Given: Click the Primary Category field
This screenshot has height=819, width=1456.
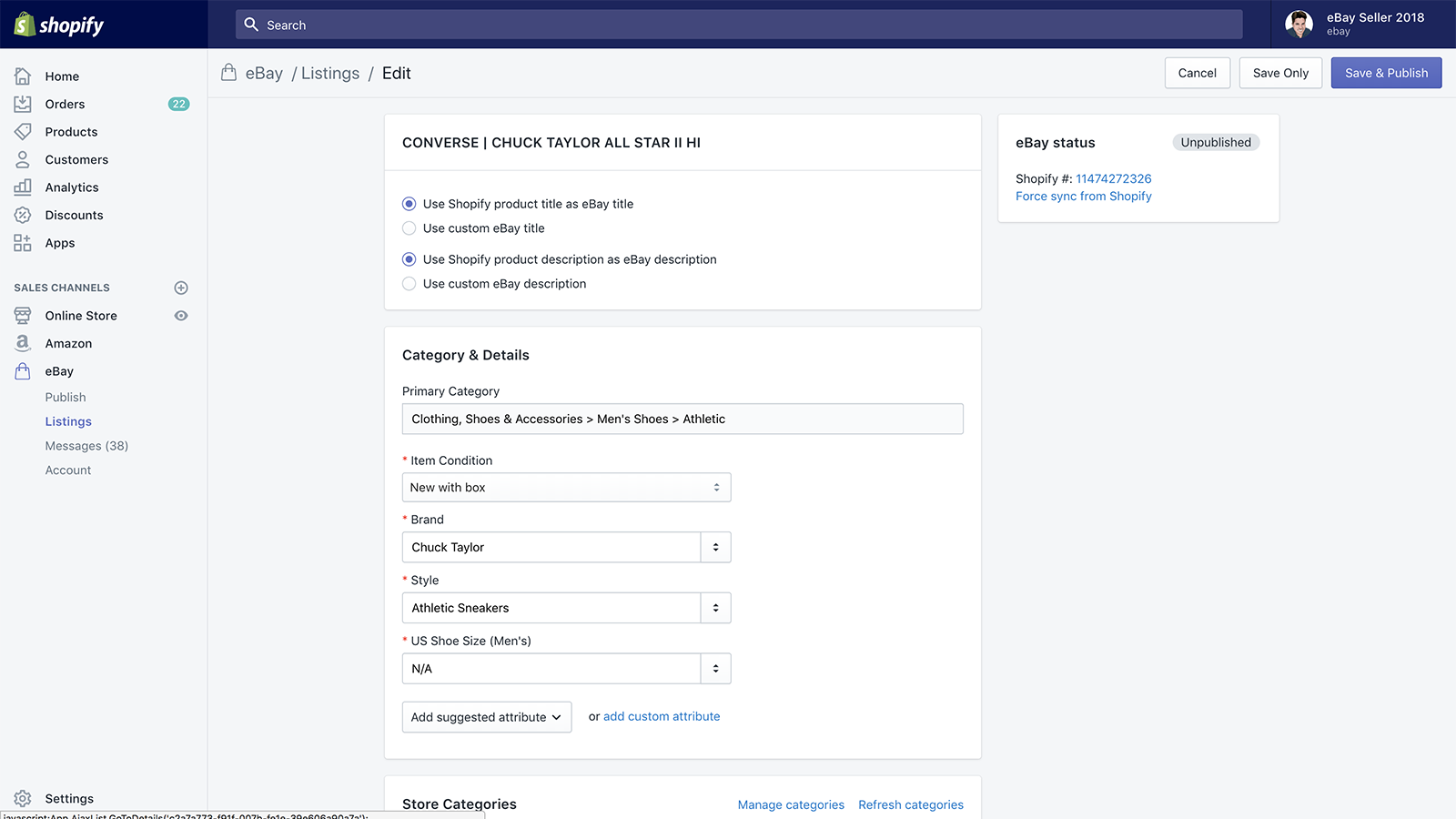Looking at the screenshot, I should tap(682, 419).
